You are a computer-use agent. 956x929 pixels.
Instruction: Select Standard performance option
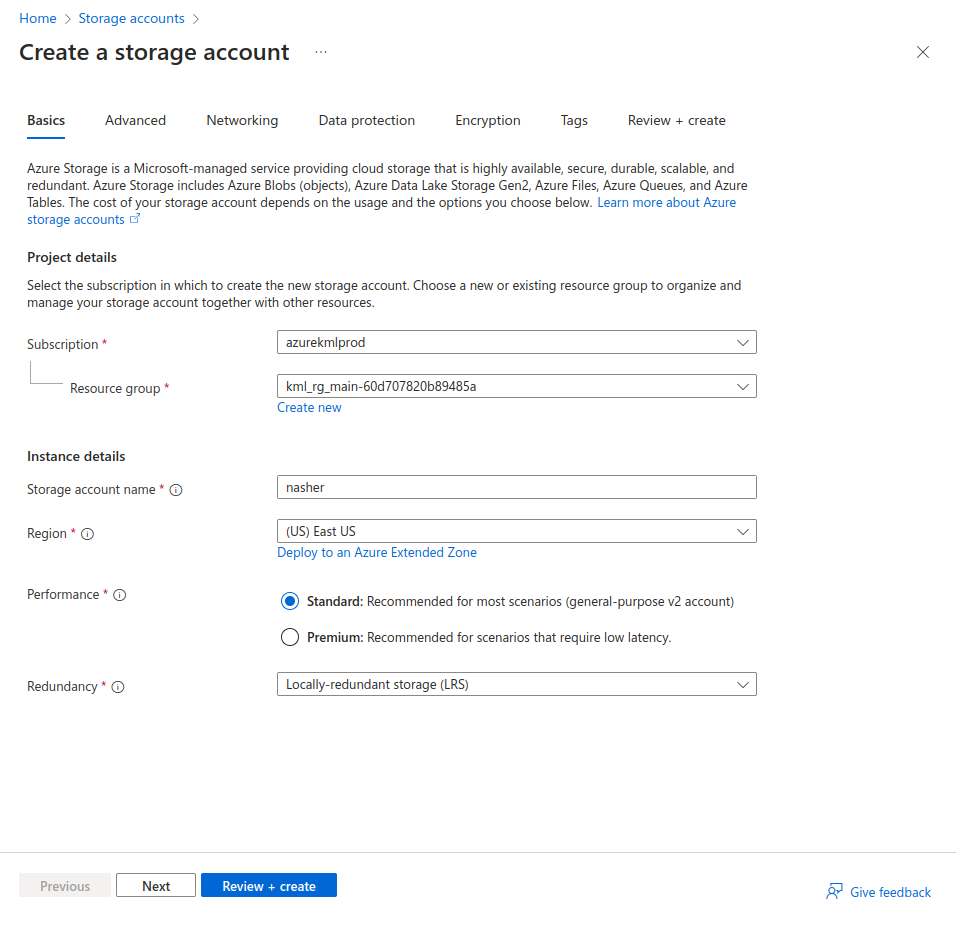[290, 601]
